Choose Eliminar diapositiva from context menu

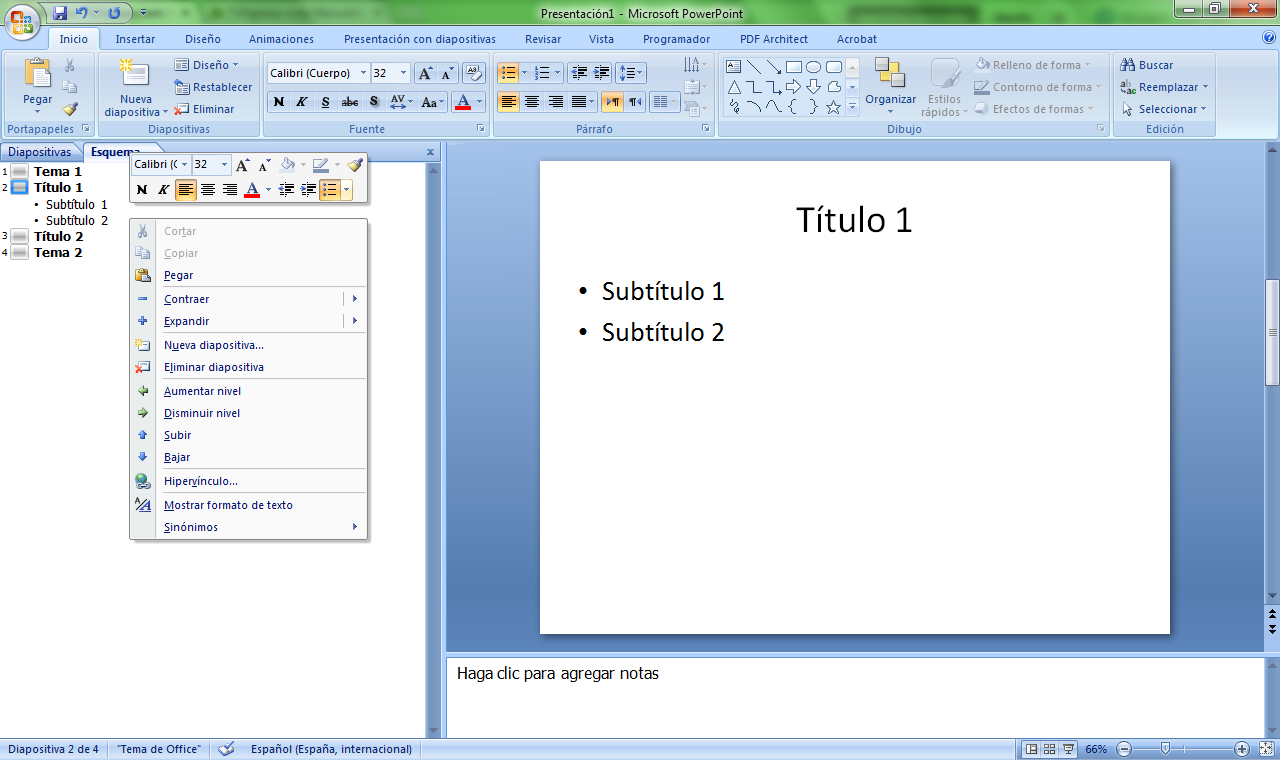tap(214, 367)
